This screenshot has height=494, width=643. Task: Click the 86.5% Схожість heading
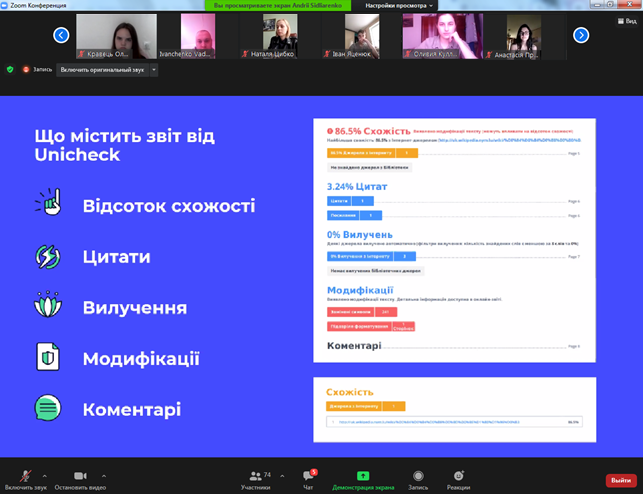(x=372, y=131)
